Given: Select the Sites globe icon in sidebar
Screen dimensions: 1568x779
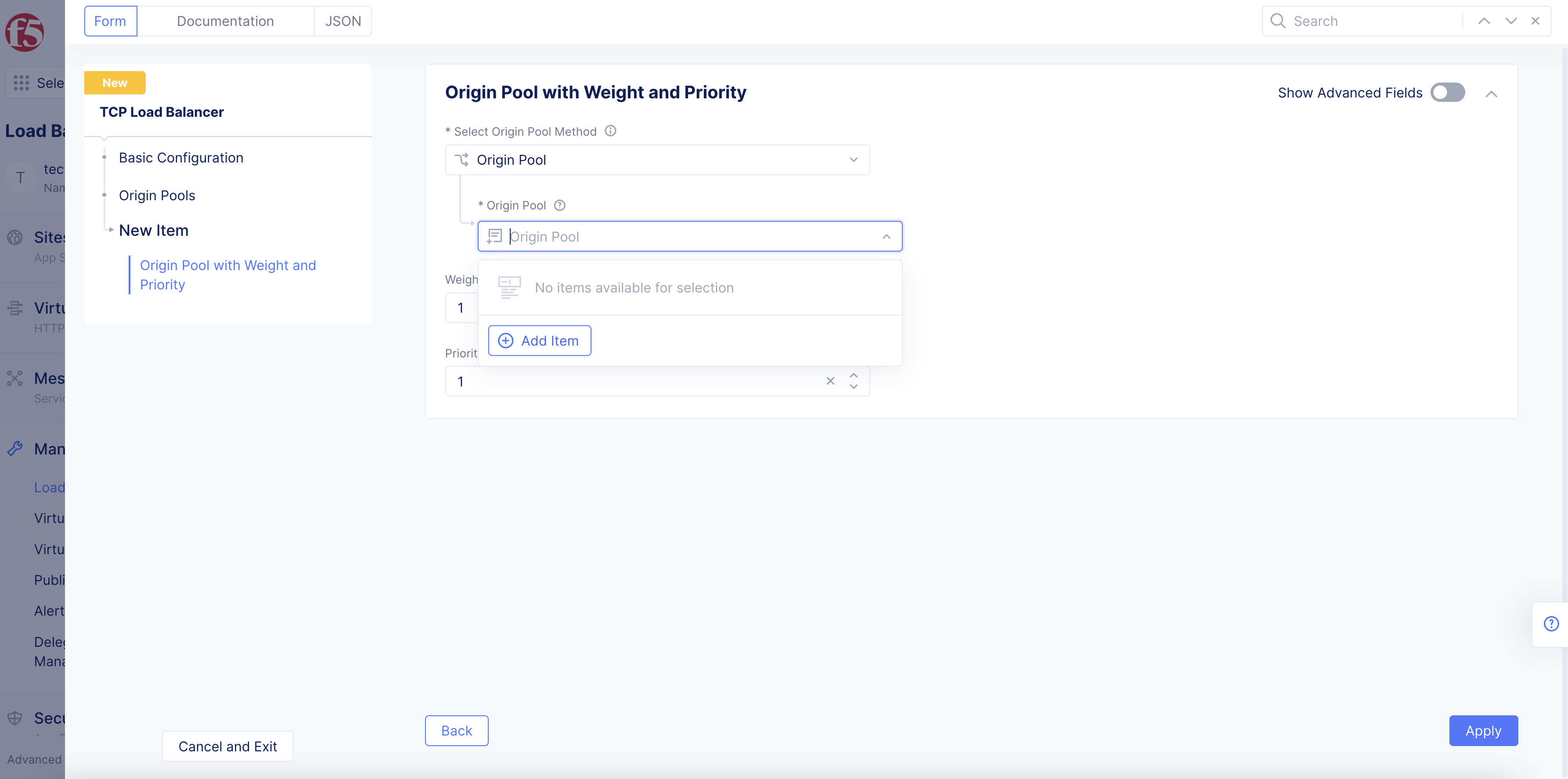Looking at the screenshot, I should 15,237.
